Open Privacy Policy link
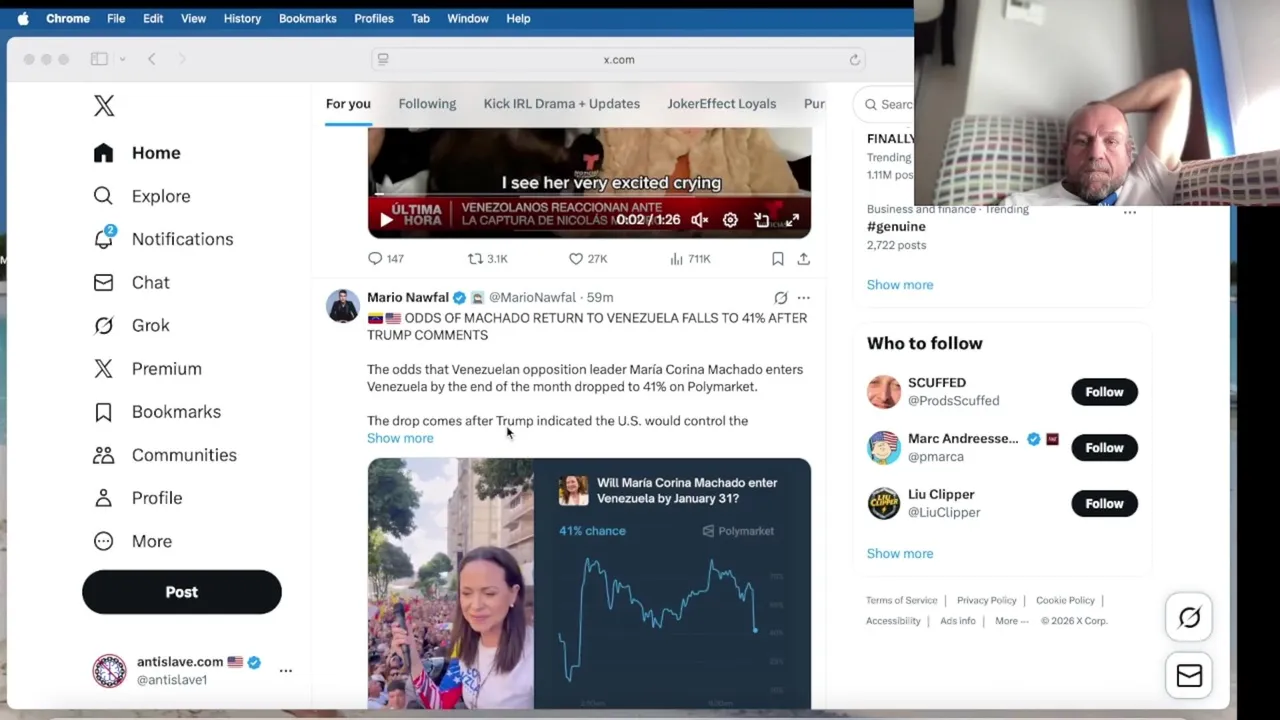Viewport: 1280px width, 720px height. click(x=986, y=600)
